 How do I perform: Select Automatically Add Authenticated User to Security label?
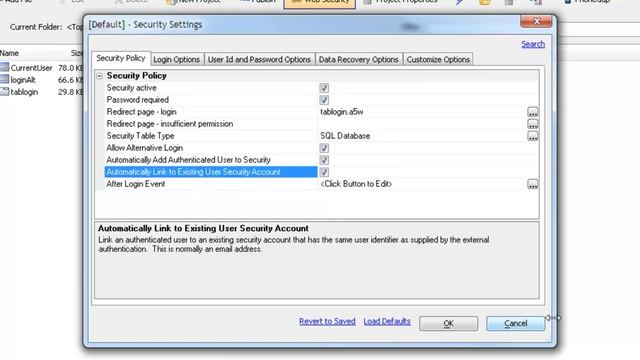pos(189,160)
